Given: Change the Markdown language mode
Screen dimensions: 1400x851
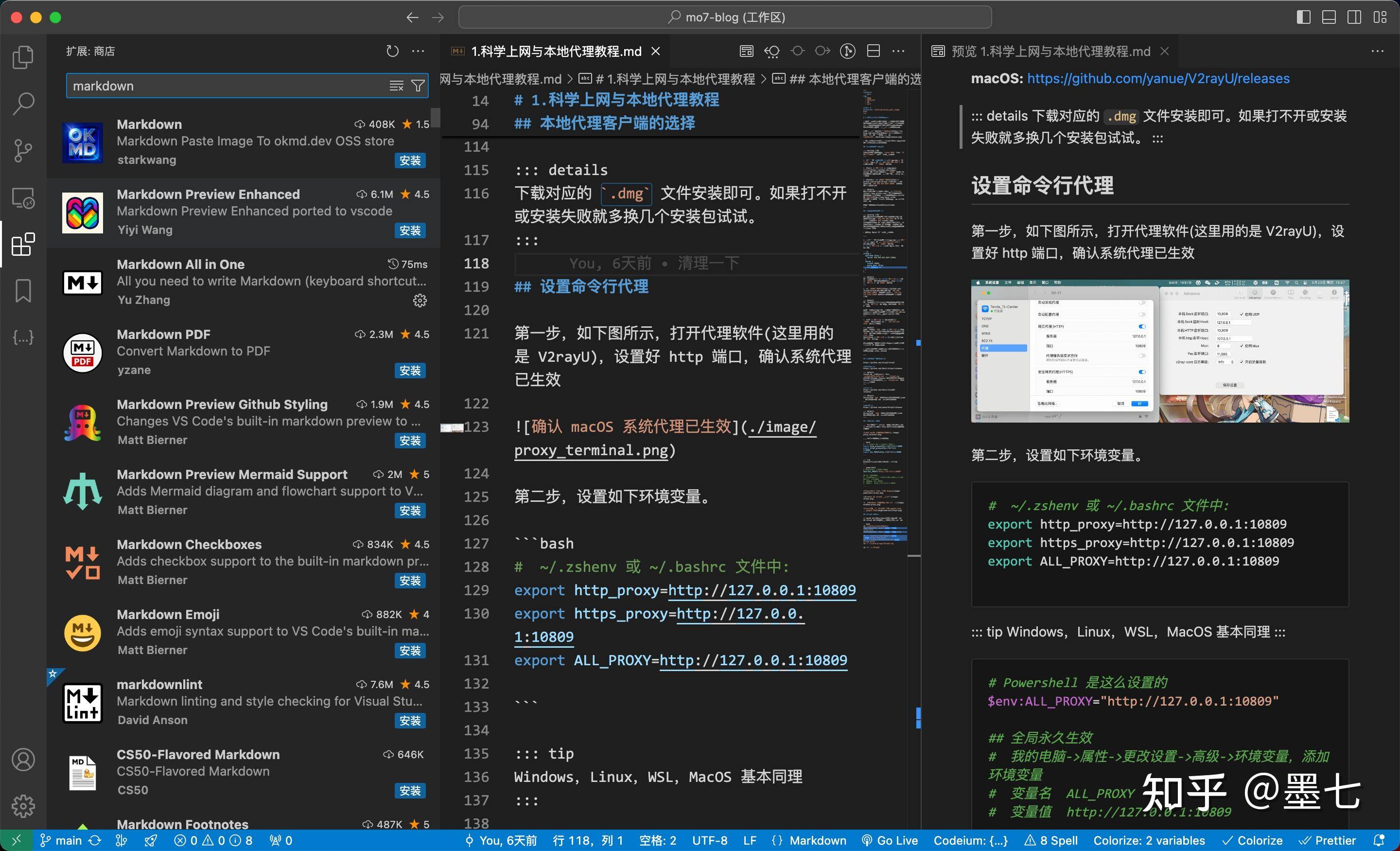Looking at the screenshot, I should point(817,840).
